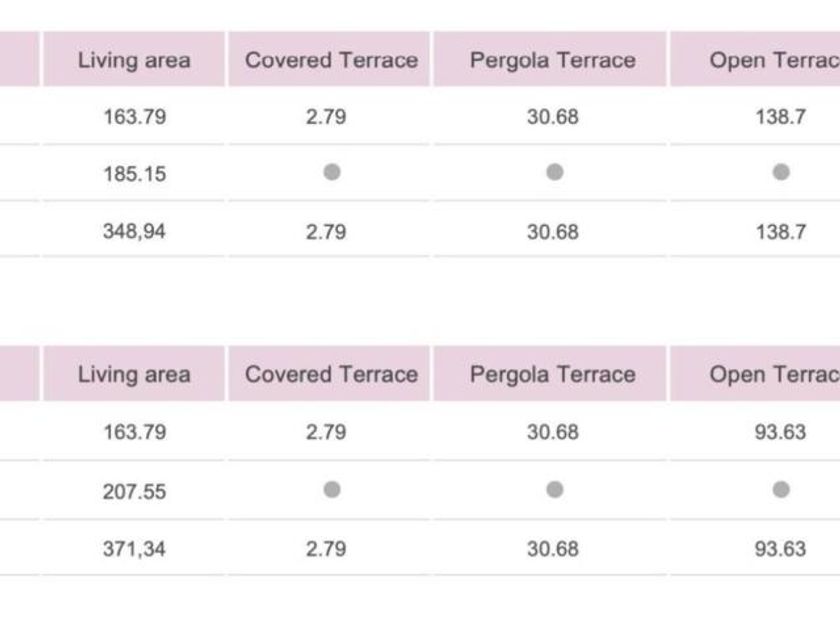840x630 pixels.
Task: Select the Covered Terrace gray dot in the 207.55 row
Action: click(332, 489)
